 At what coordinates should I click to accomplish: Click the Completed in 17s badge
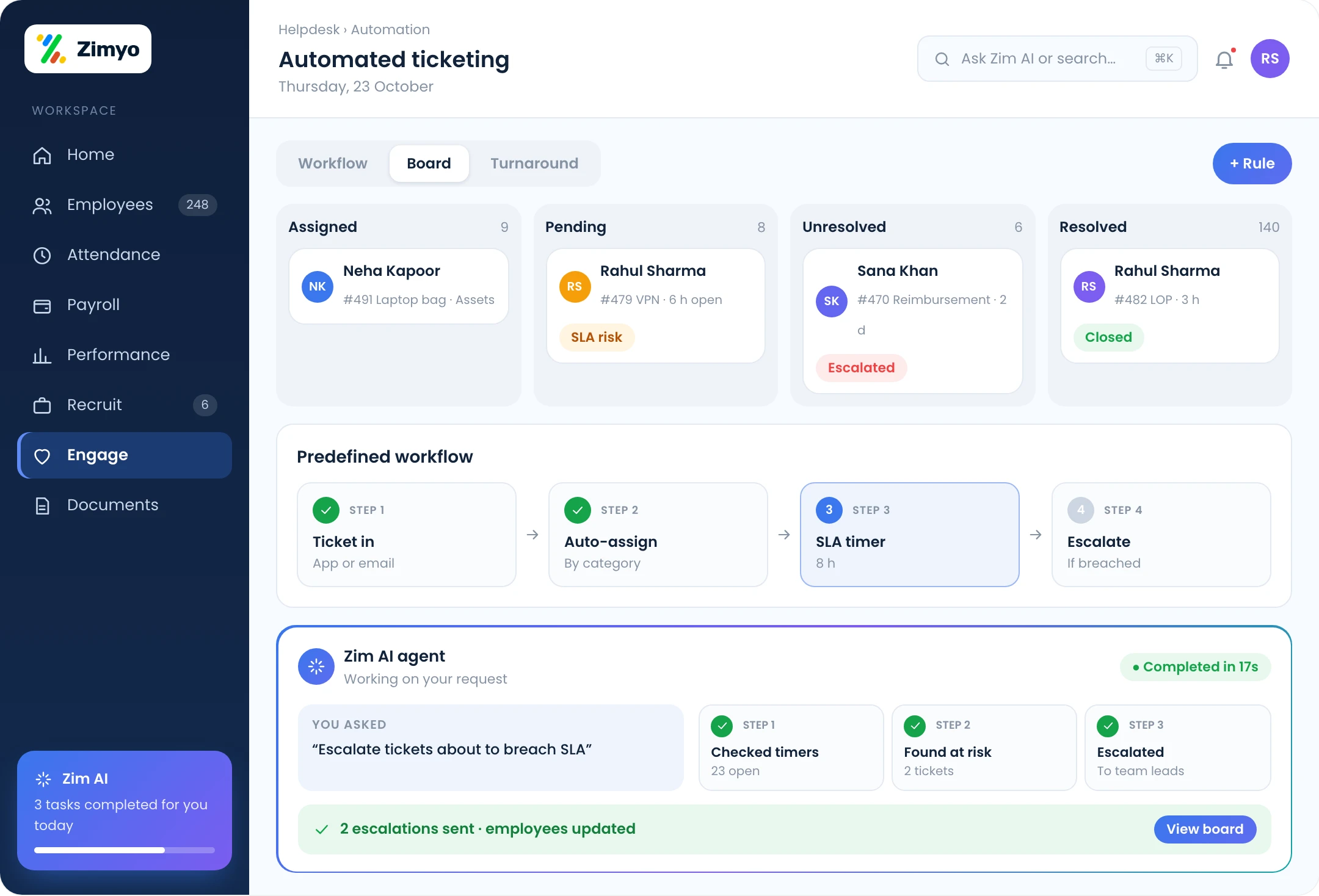(x=1196, y=667)
